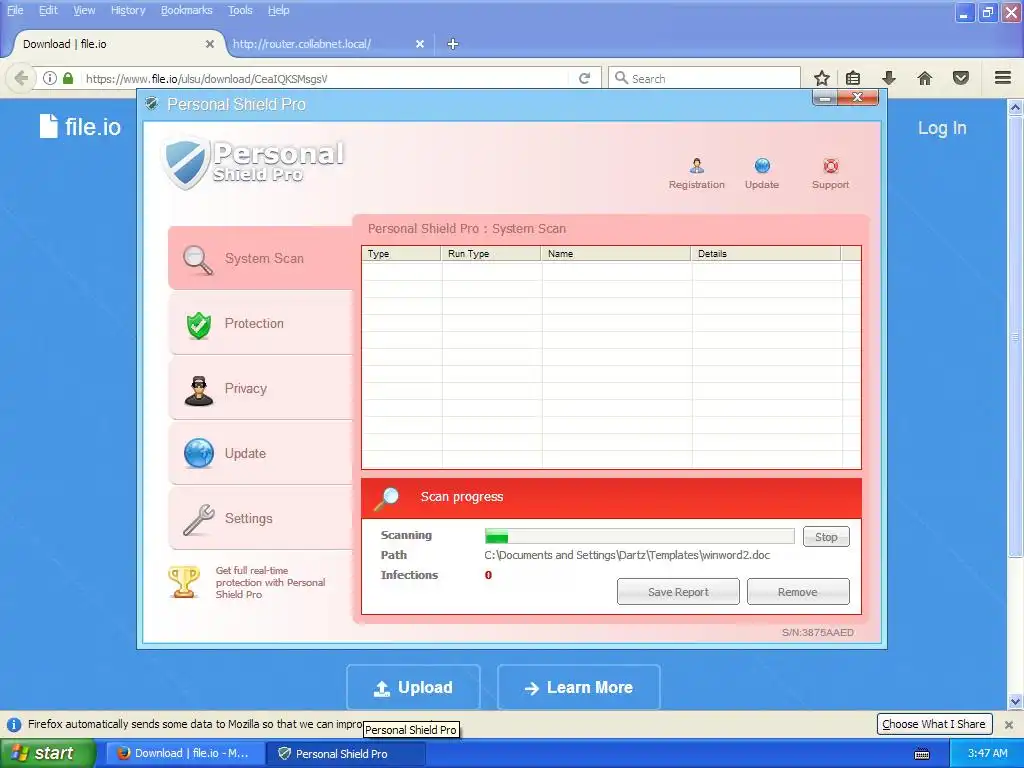
Task: Click the Personal Shield Pro shield logo
Action: 186,163
